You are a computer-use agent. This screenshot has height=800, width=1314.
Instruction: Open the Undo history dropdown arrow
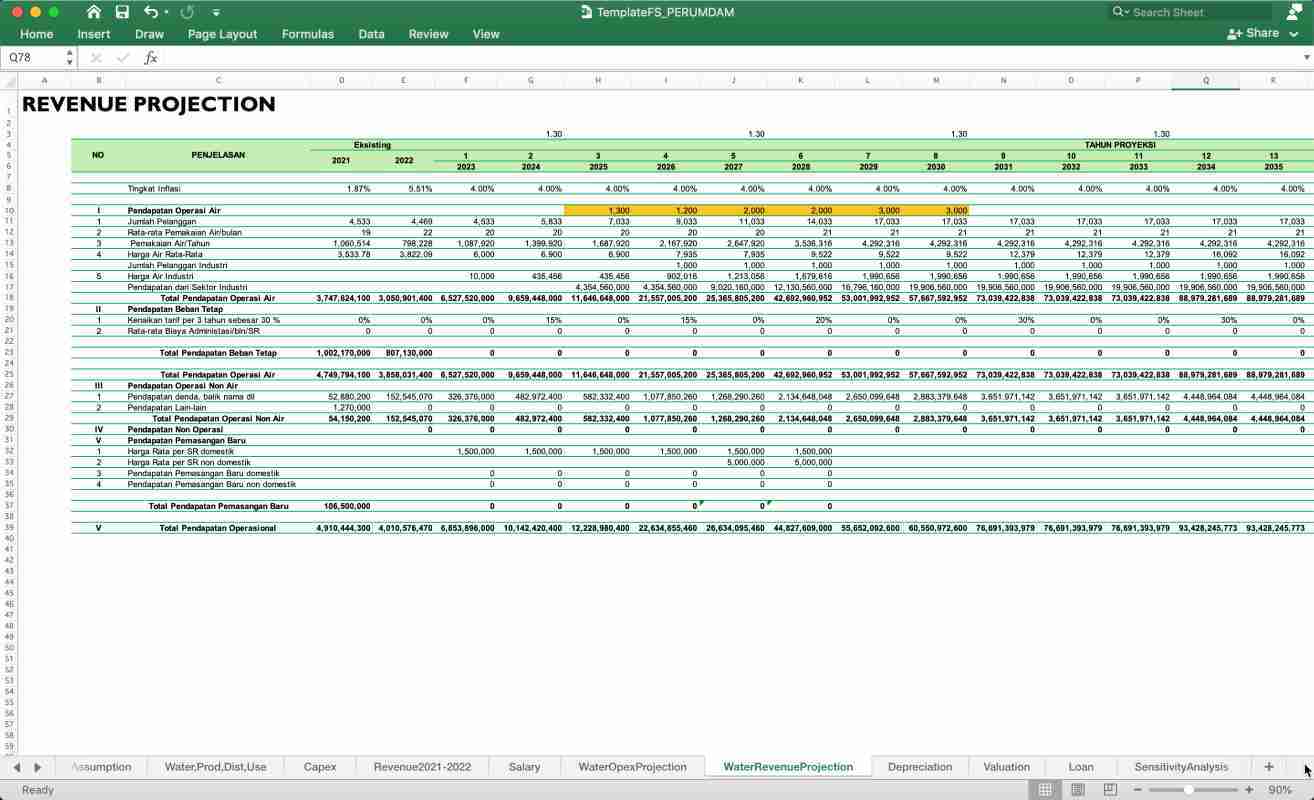pyautogui.click(x=166, y=12)
